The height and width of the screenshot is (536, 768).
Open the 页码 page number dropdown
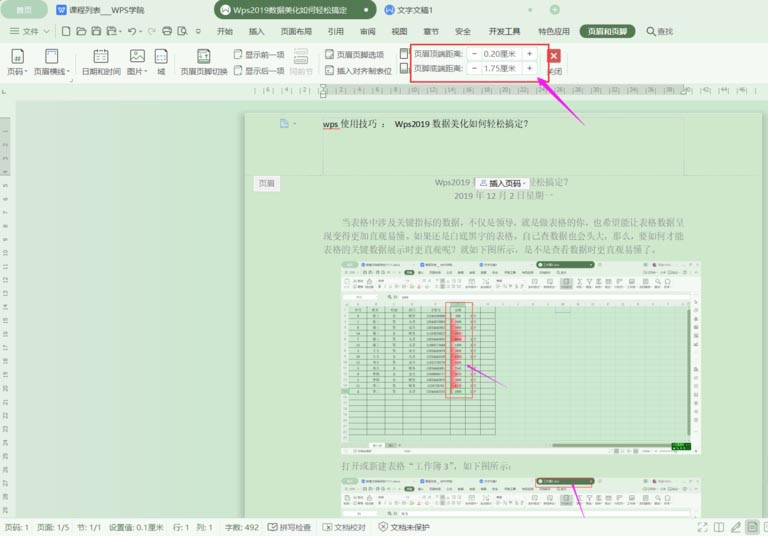[17, 62]
